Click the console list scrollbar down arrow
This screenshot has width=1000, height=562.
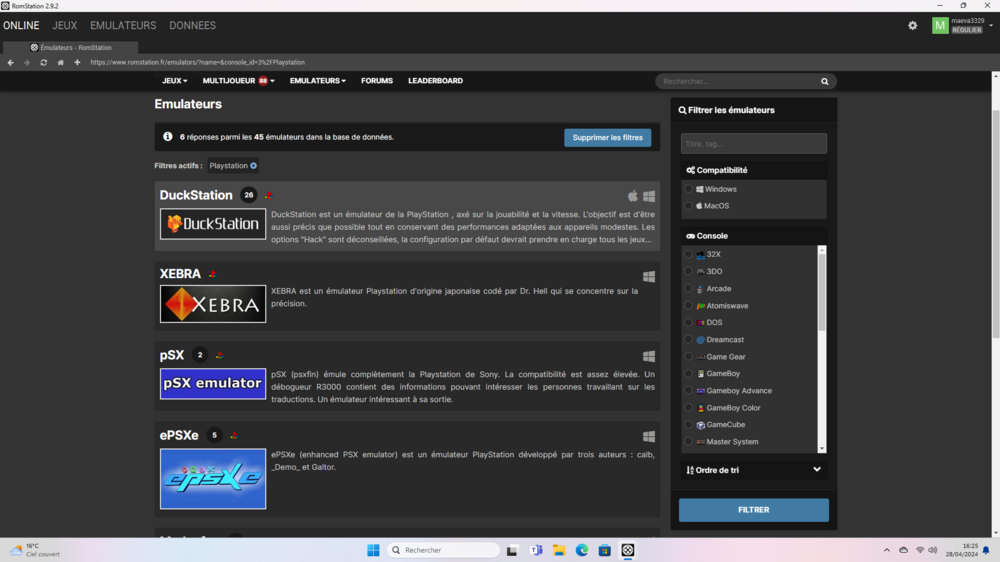click(x=822, y=449)
